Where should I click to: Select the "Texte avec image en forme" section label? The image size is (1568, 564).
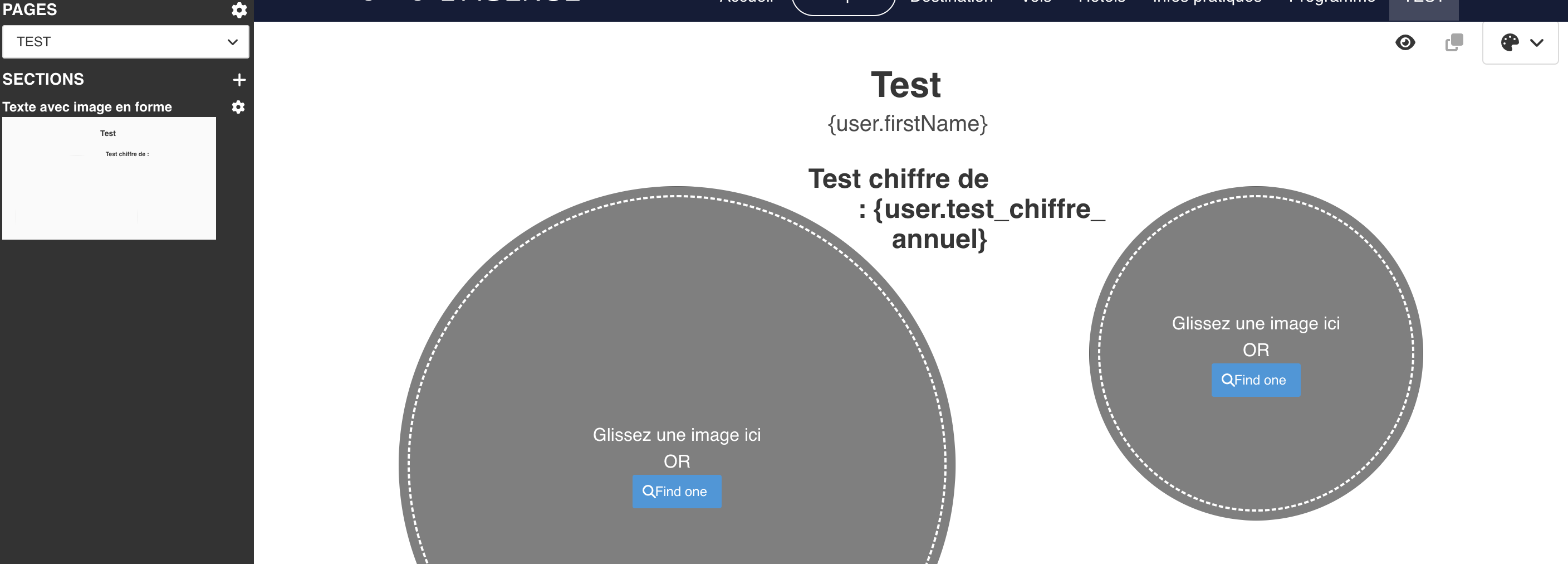click(87, 107)
